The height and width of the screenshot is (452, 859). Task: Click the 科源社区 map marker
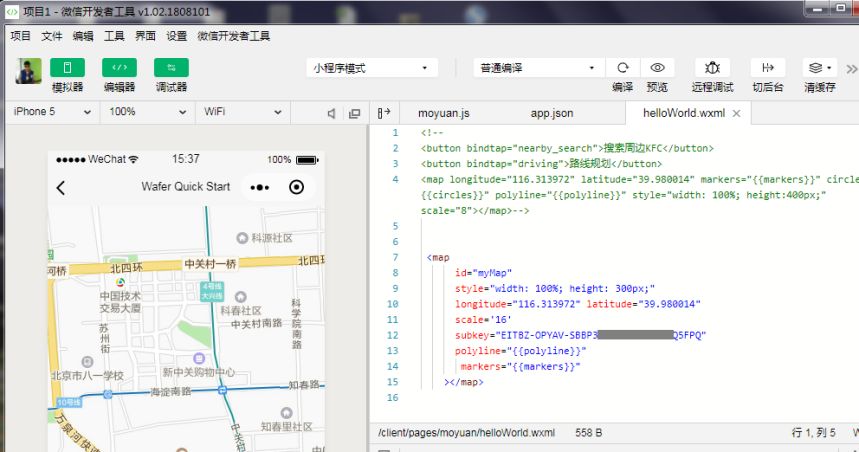click(242, 238)
